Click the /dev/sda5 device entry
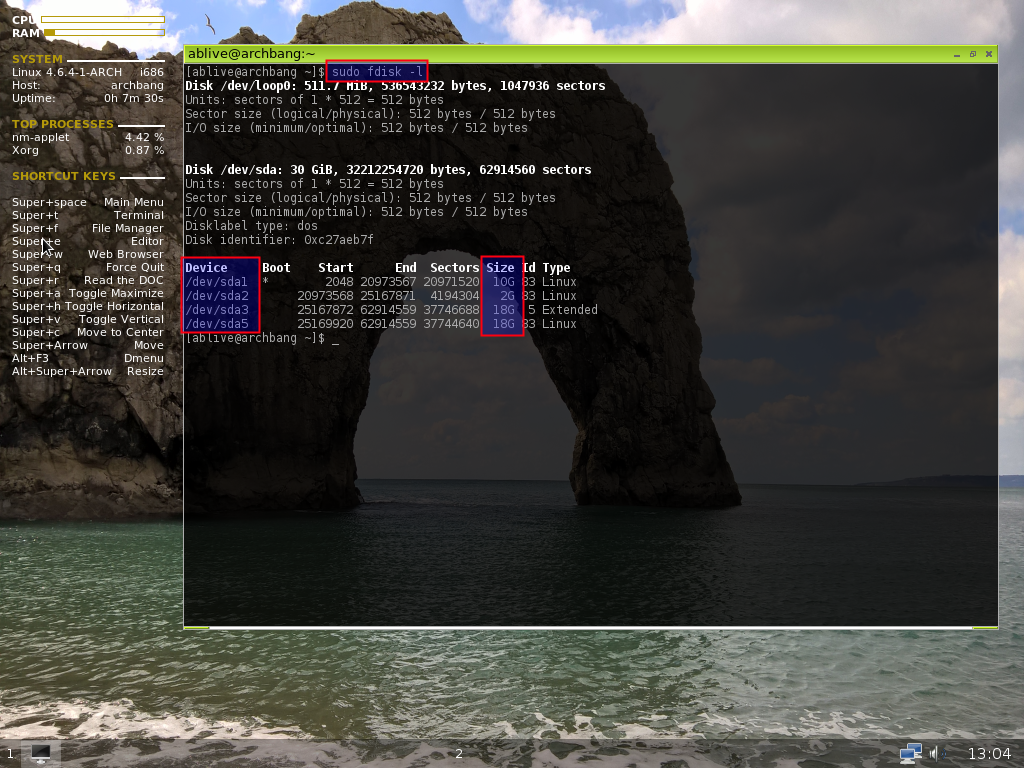This screenshot has height=768, width=1024. pyautogui.click(x=216, y=324)
